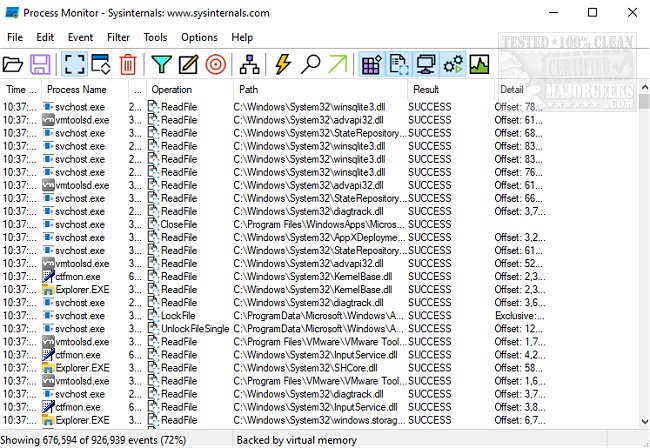650x448 pixels.
Task: Open the Filter funnel icon
Action: point(162,65)
